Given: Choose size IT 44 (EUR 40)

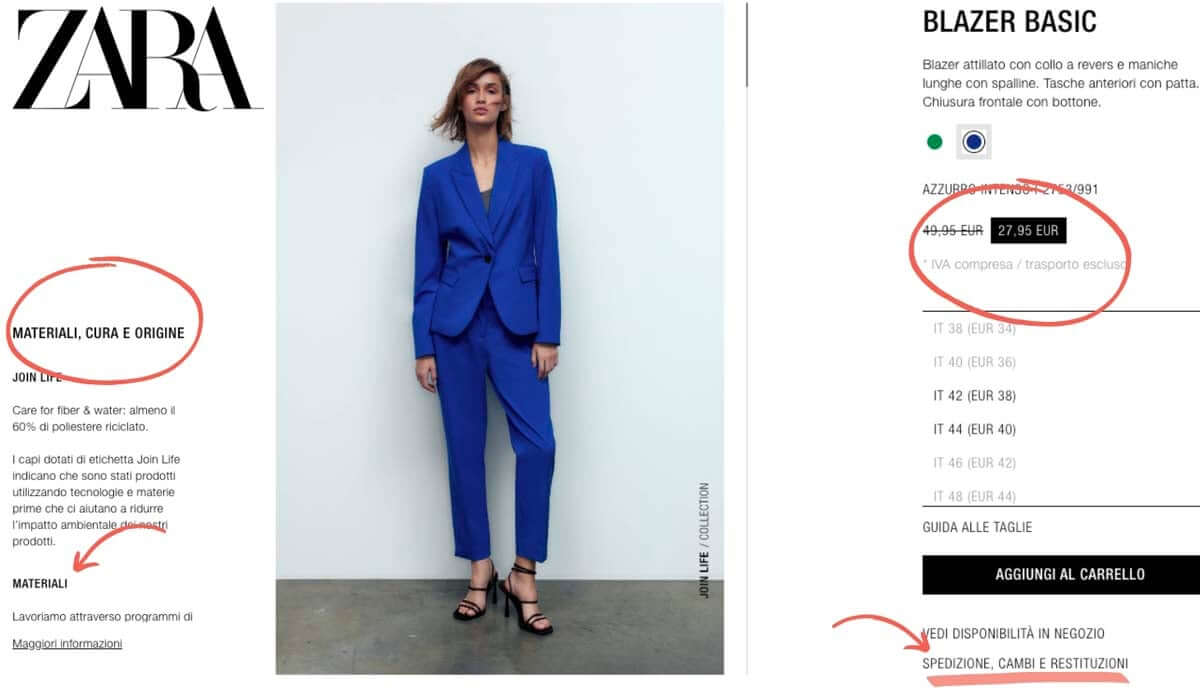Looking at the screenshot, I should click(x=975, y=430).
